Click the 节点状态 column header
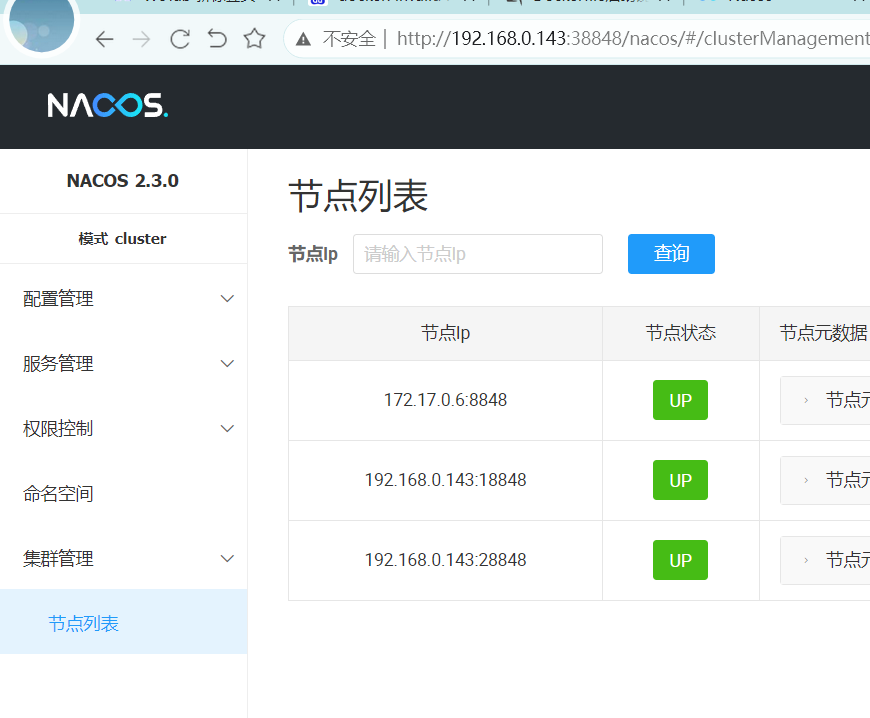The image size is (870, 718). click(x=681, y=333)
